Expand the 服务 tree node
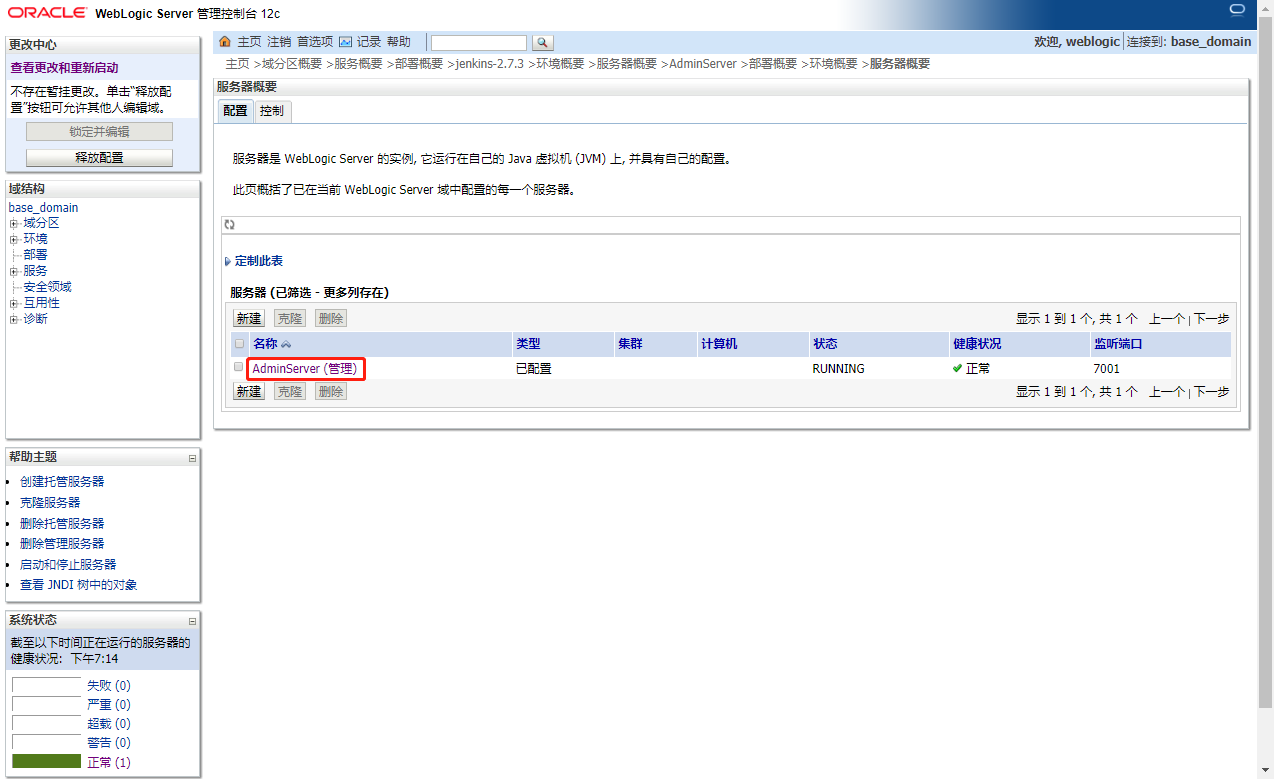This screenshot has width=1274, height=779. (14, 271)
